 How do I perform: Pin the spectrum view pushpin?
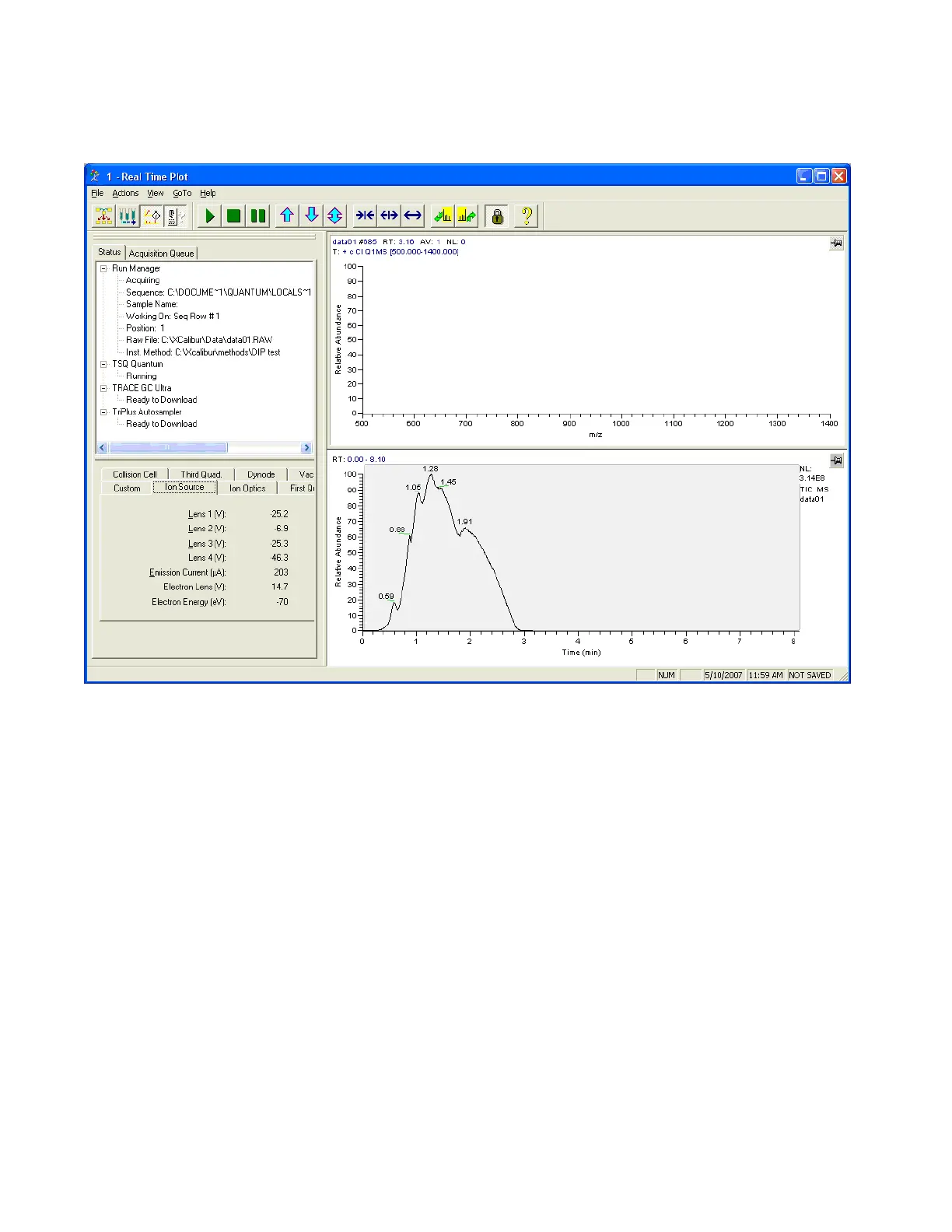pyautogui.click(x=836, y=243)
